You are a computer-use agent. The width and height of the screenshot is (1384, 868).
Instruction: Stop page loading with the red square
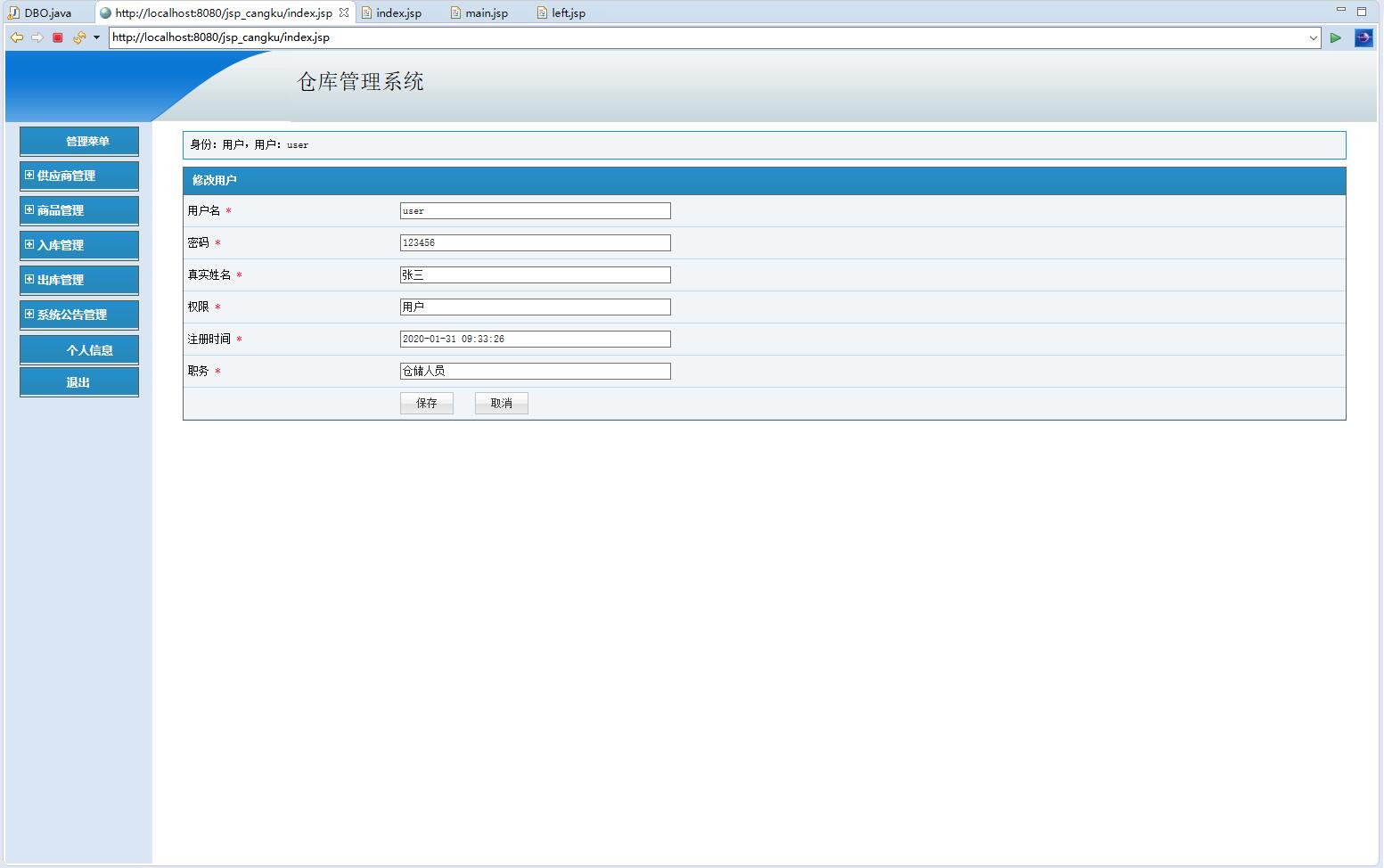tap(58, 37)
